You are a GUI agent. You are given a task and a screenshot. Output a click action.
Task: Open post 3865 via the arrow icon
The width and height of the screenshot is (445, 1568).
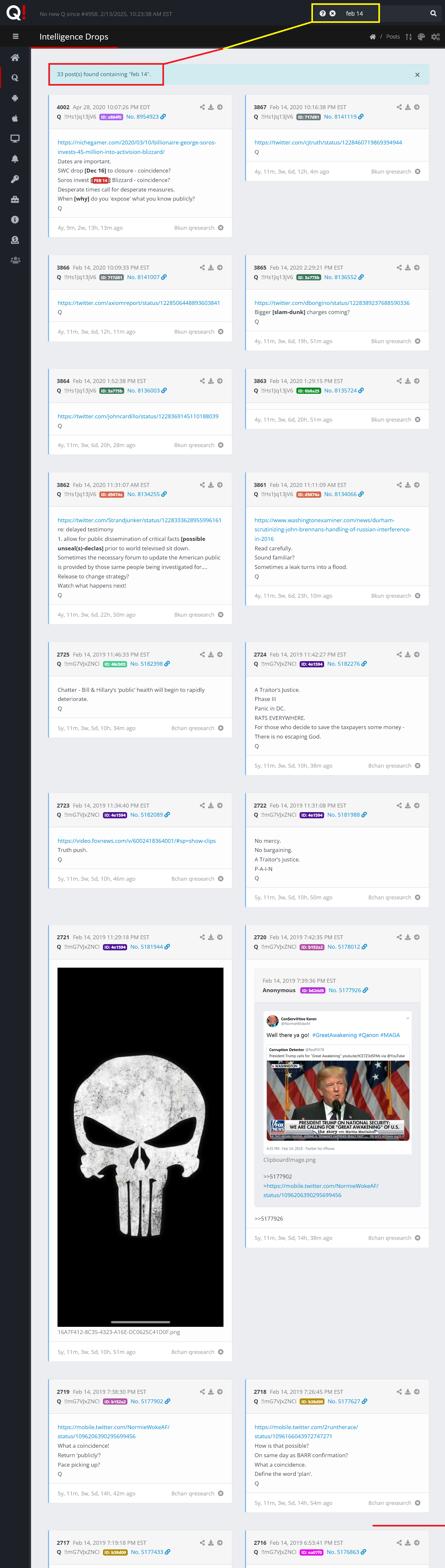click(417, 267)
